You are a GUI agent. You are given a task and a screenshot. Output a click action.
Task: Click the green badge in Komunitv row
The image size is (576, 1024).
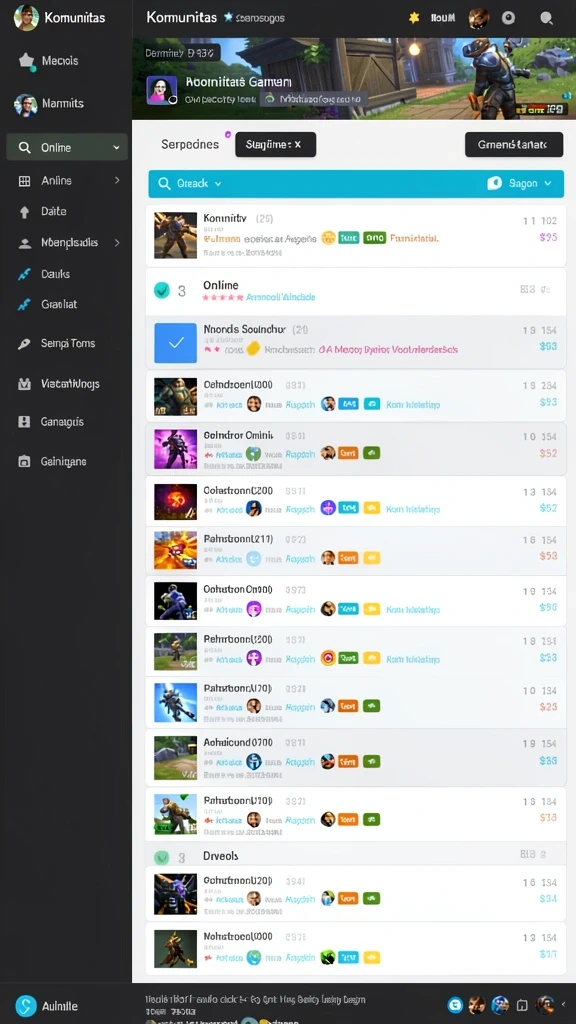click(x=374, y=238)
